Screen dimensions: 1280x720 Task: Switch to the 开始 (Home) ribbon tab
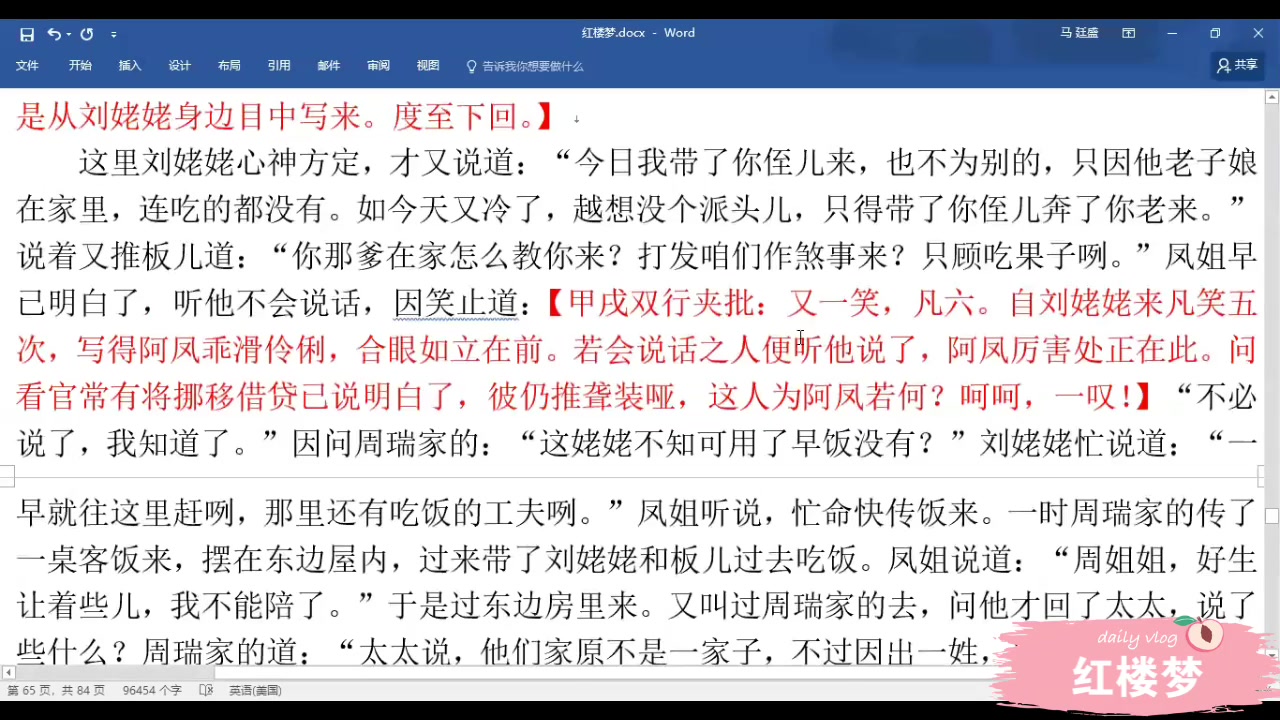(x=80, y=66)
